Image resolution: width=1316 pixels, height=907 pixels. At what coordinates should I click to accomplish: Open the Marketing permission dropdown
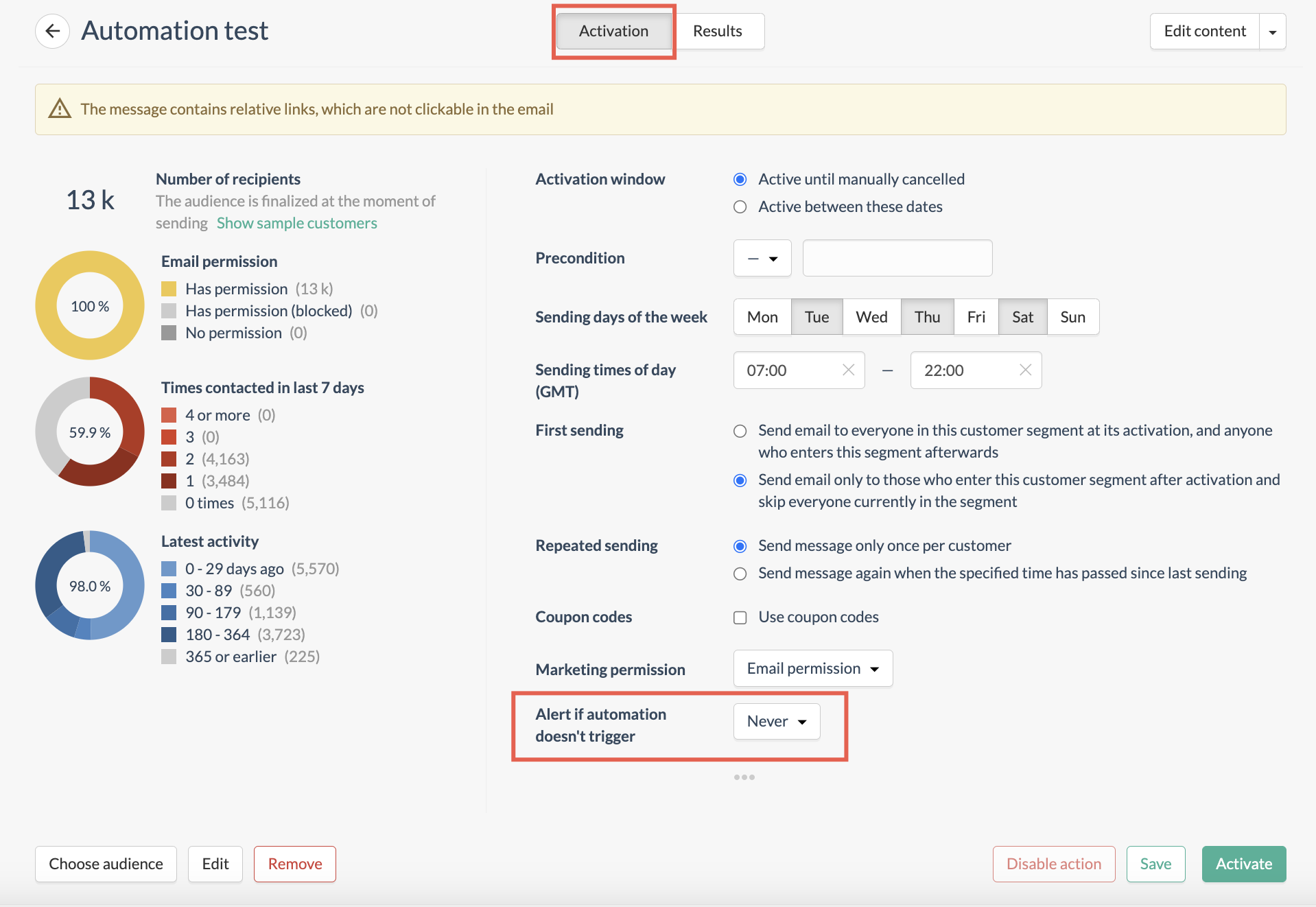click(813, 668)
